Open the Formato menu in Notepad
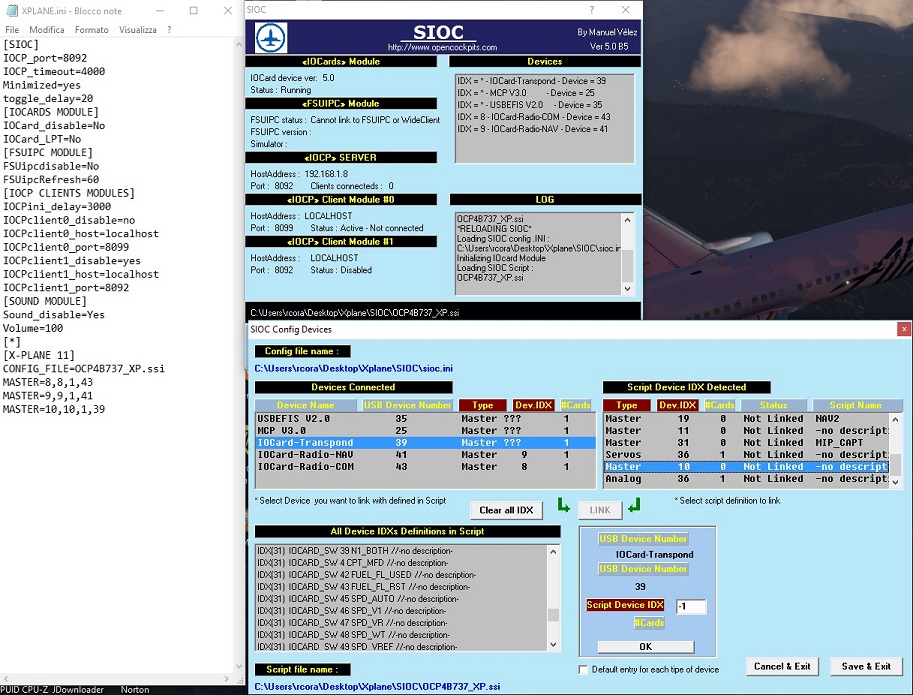Screen dimensions: 913x695 (91, 30)
